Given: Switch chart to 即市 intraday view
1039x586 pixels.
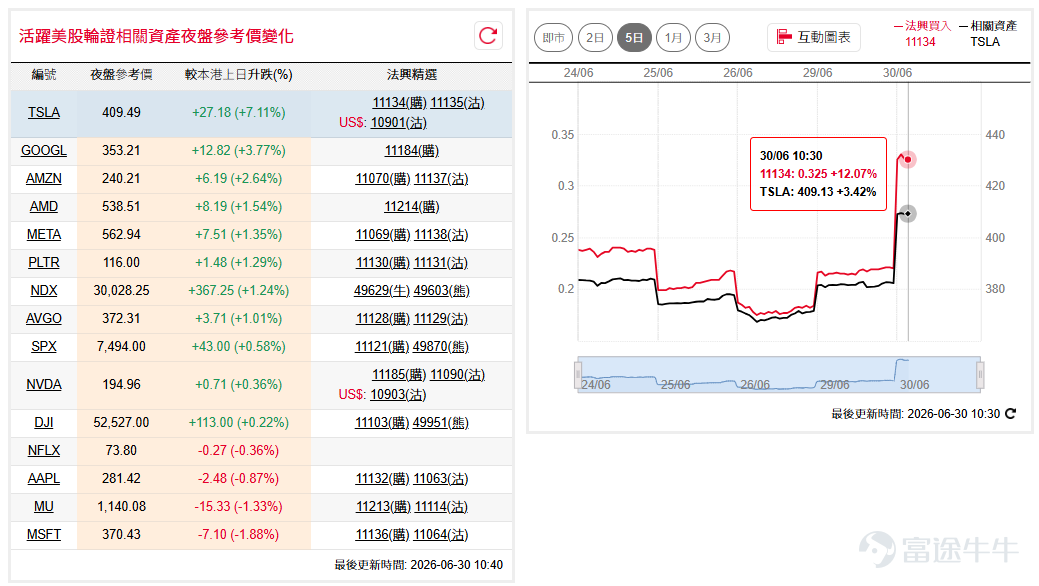Looking at the screenshot, I should [x=553, y=38].
